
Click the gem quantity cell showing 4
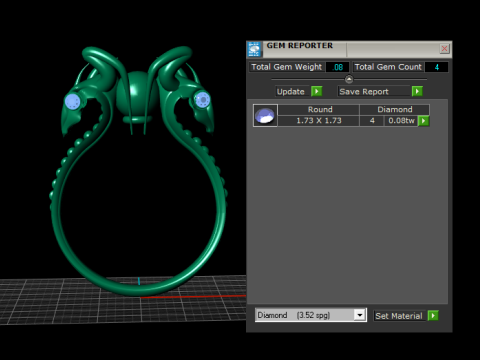372,121
